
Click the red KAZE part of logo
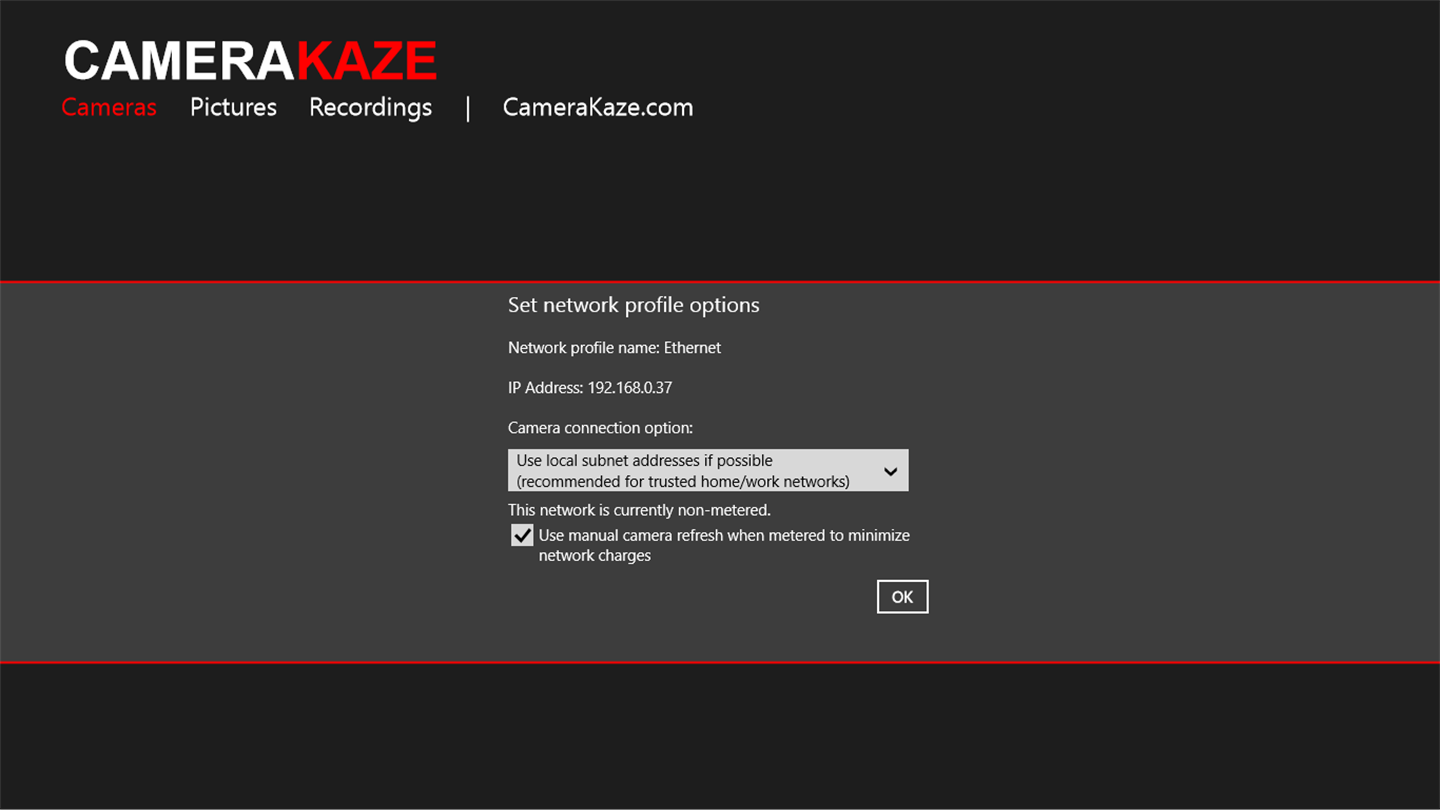tap(366, 61)
